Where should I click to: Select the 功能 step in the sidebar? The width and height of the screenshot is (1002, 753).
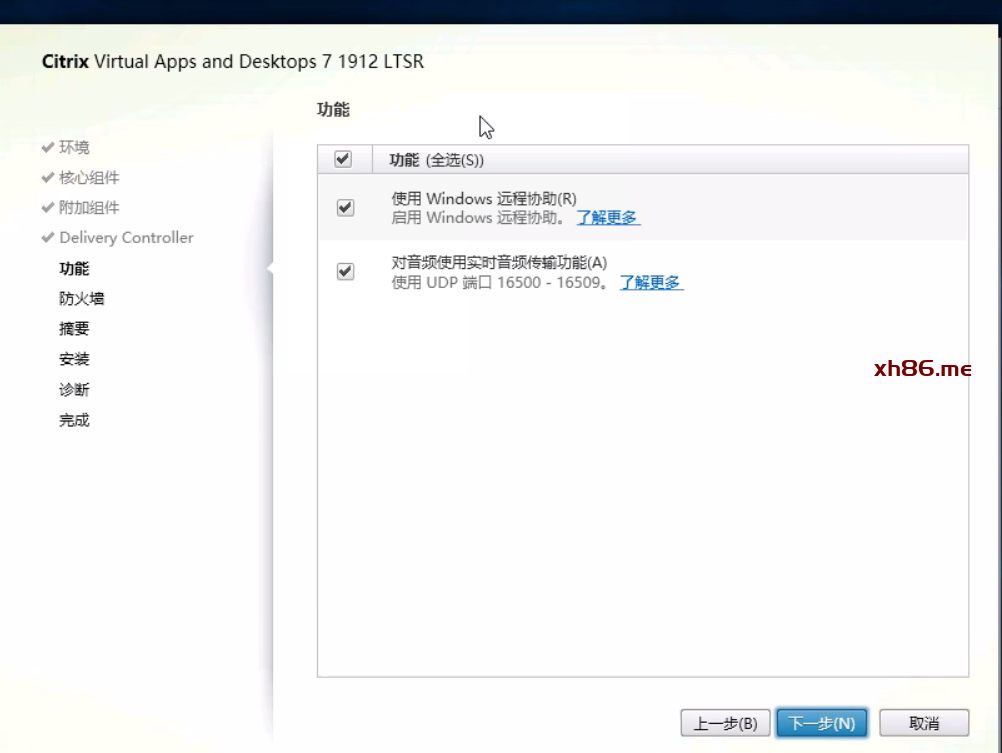click(x=74, y=268)
